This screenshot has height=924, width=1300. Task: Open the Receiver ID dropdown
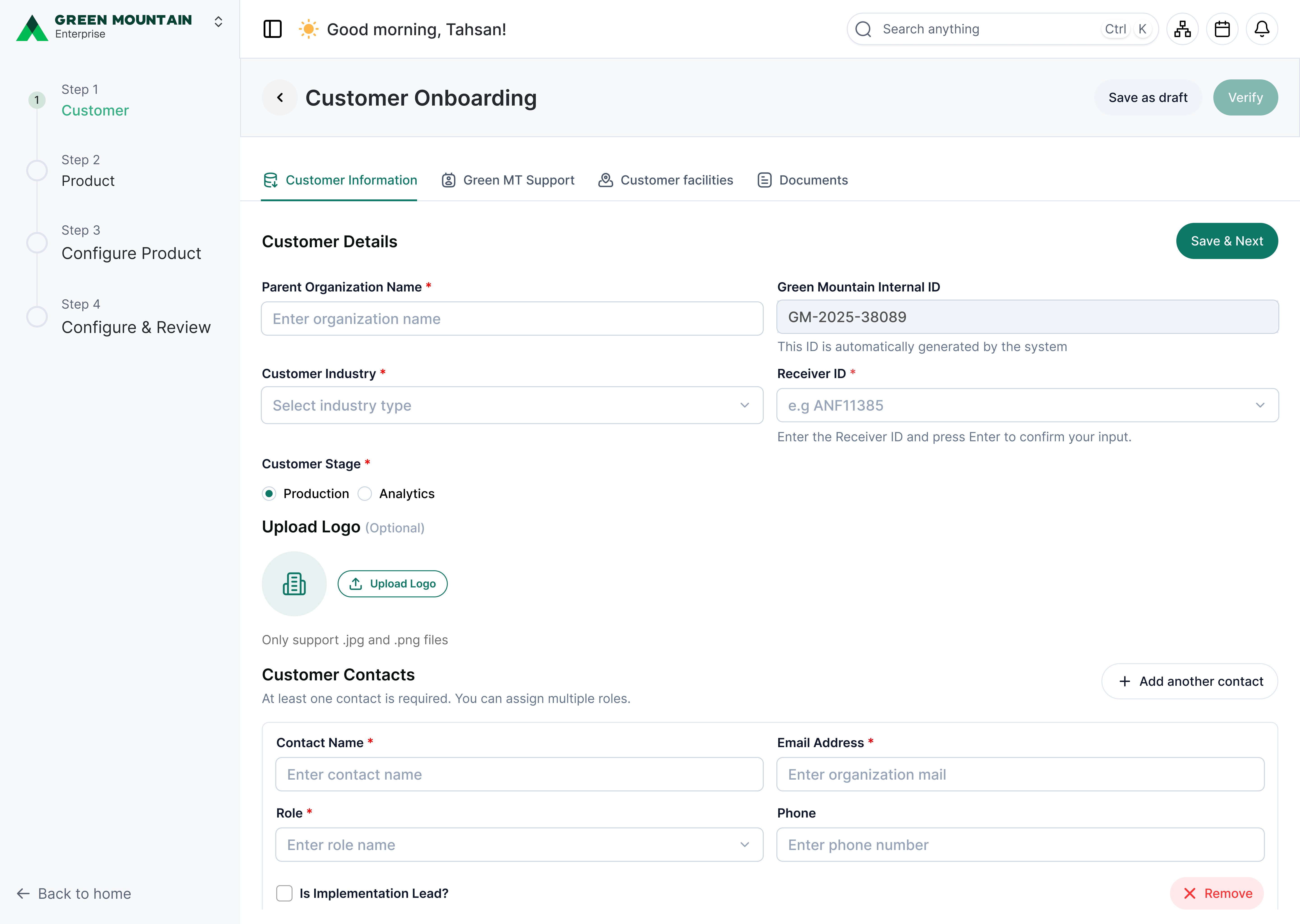pyautogui.click(x=1027, y=406)
